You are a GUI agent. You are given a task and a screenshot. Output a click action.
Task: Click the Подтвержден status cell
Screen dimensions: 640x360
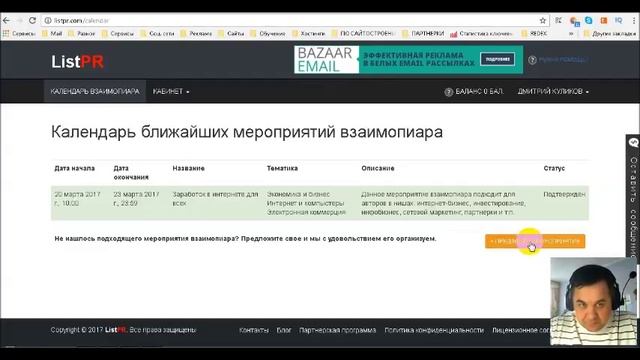tap(564, 194)
